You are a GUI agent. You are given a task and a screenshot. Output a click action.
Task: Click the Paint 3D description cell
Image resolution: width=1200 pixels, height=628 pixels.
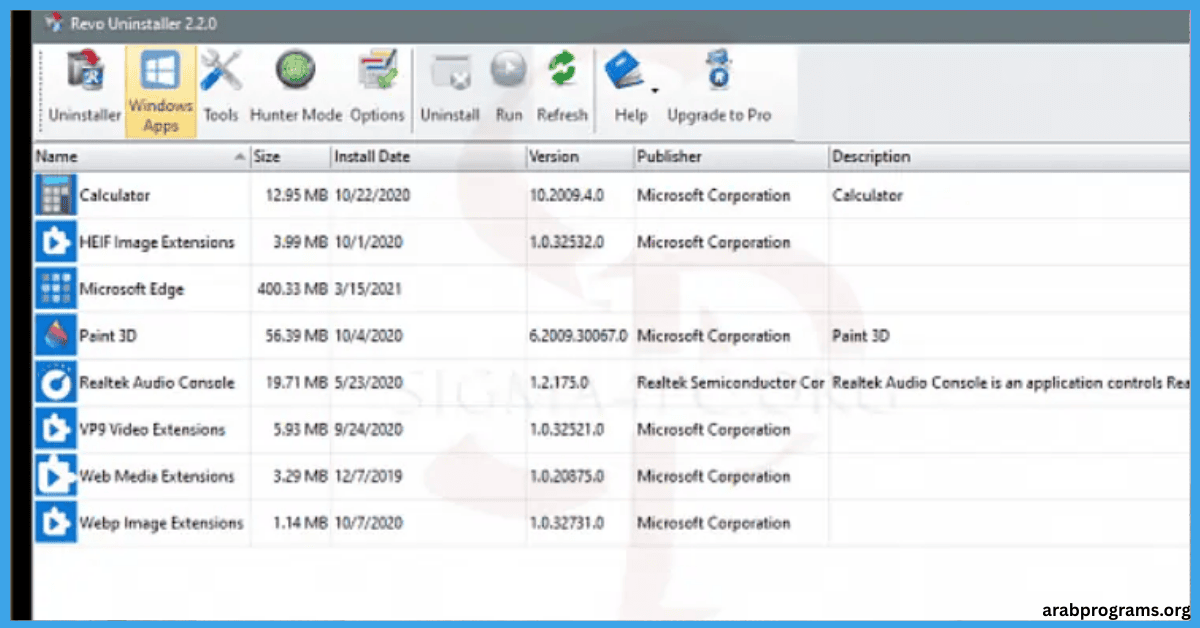[862, 337]
